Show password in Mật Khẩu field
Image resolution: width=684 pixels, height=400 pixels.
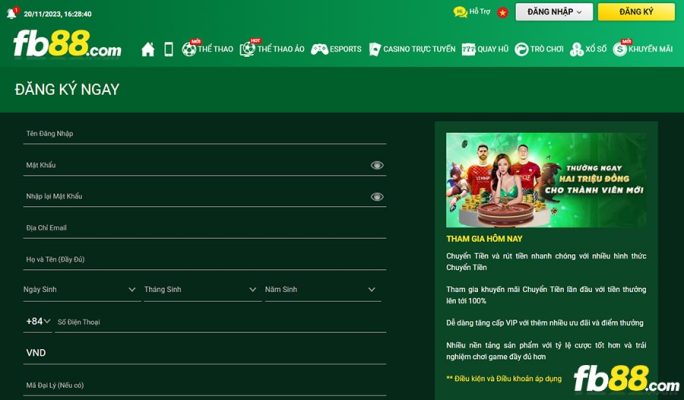[x=377, y=165]
